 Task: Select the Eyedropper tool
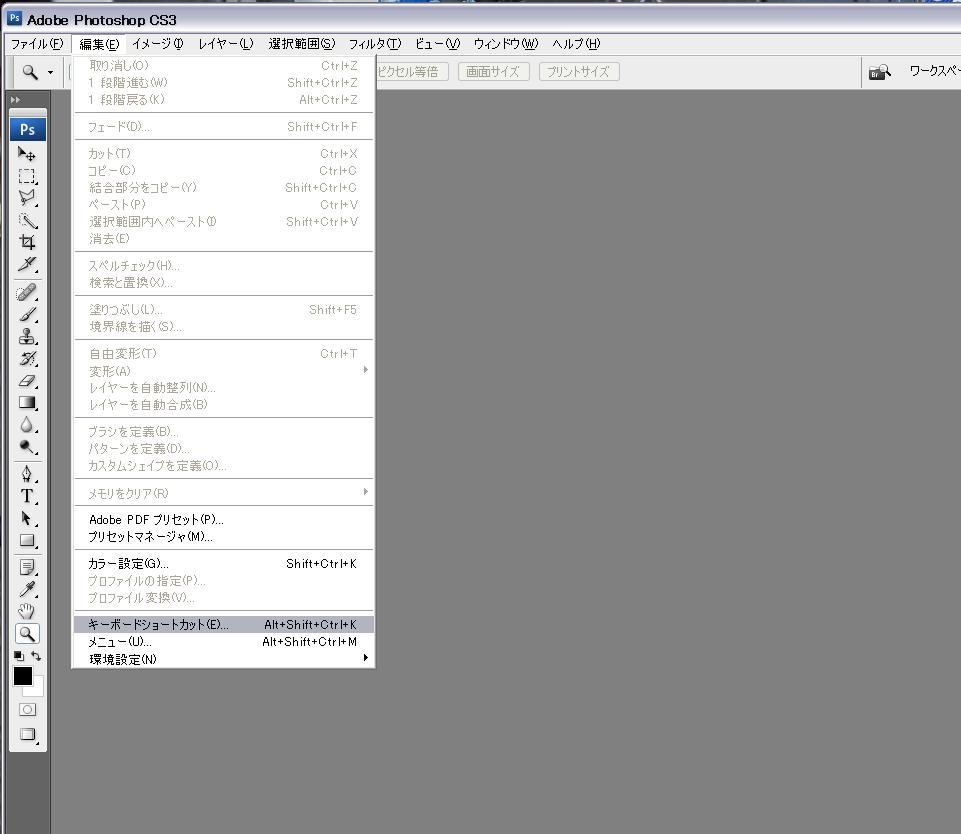[27, 589]
